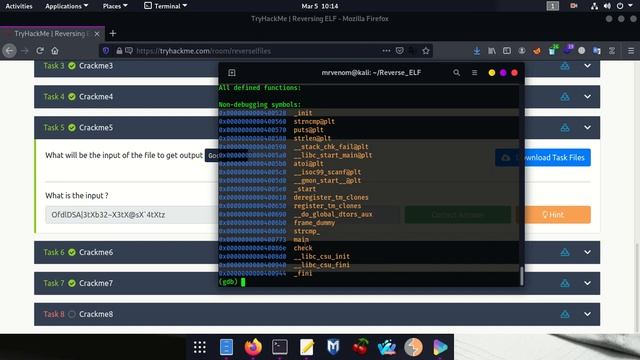Go forward in Firefox
Screen dimensions: 640x360
[x=25, y=51]
